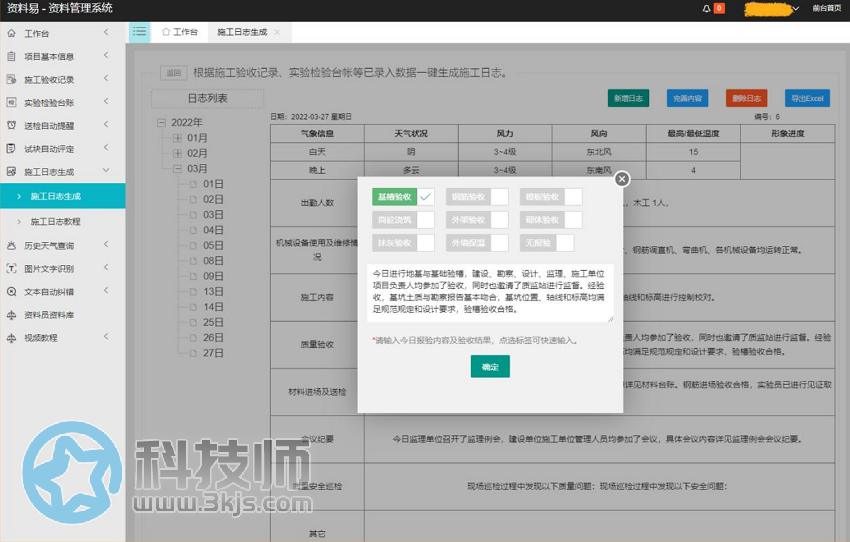This screenshot has width=850, height=542.
Task: Click the 新增日志 button
Action: coord(628,98)
